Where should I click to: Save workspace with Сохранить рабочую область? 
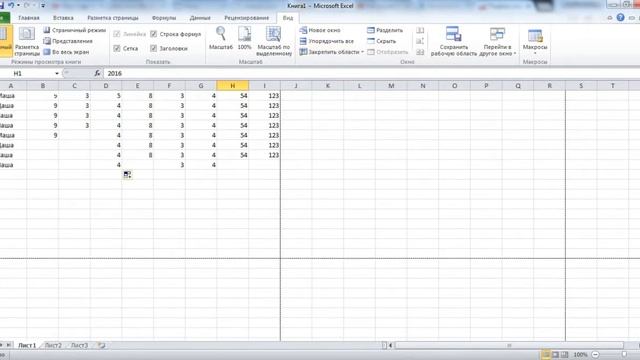(453, 41)
